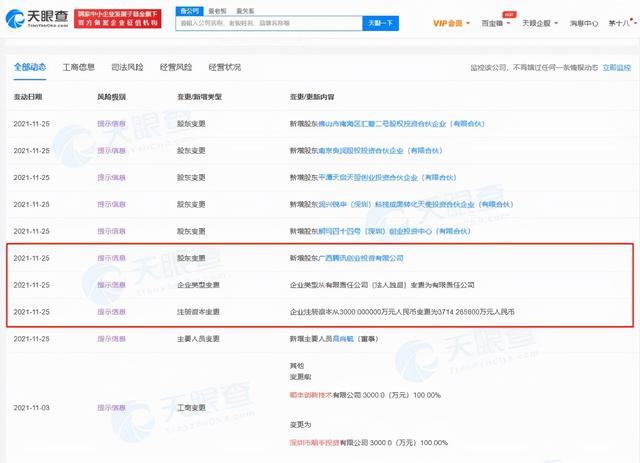Click 提示信息 in the 主要人员变更 row

tap(111, 339)
